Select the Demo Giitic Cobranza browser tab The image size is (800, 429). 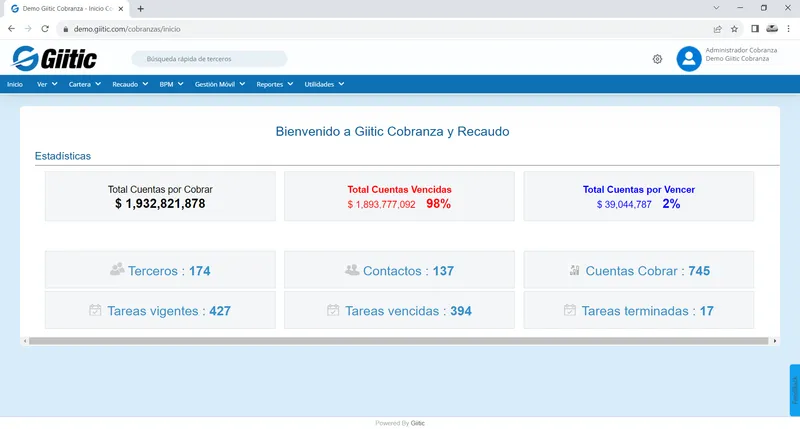pyautogui.click(x=66, y=9)
